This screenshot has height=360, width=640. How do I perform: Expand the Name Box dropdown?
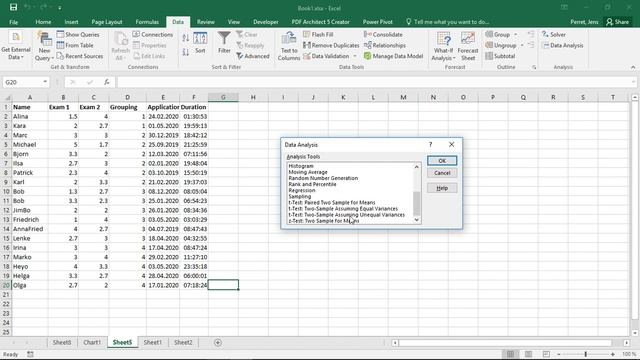(x=45, y=82)
